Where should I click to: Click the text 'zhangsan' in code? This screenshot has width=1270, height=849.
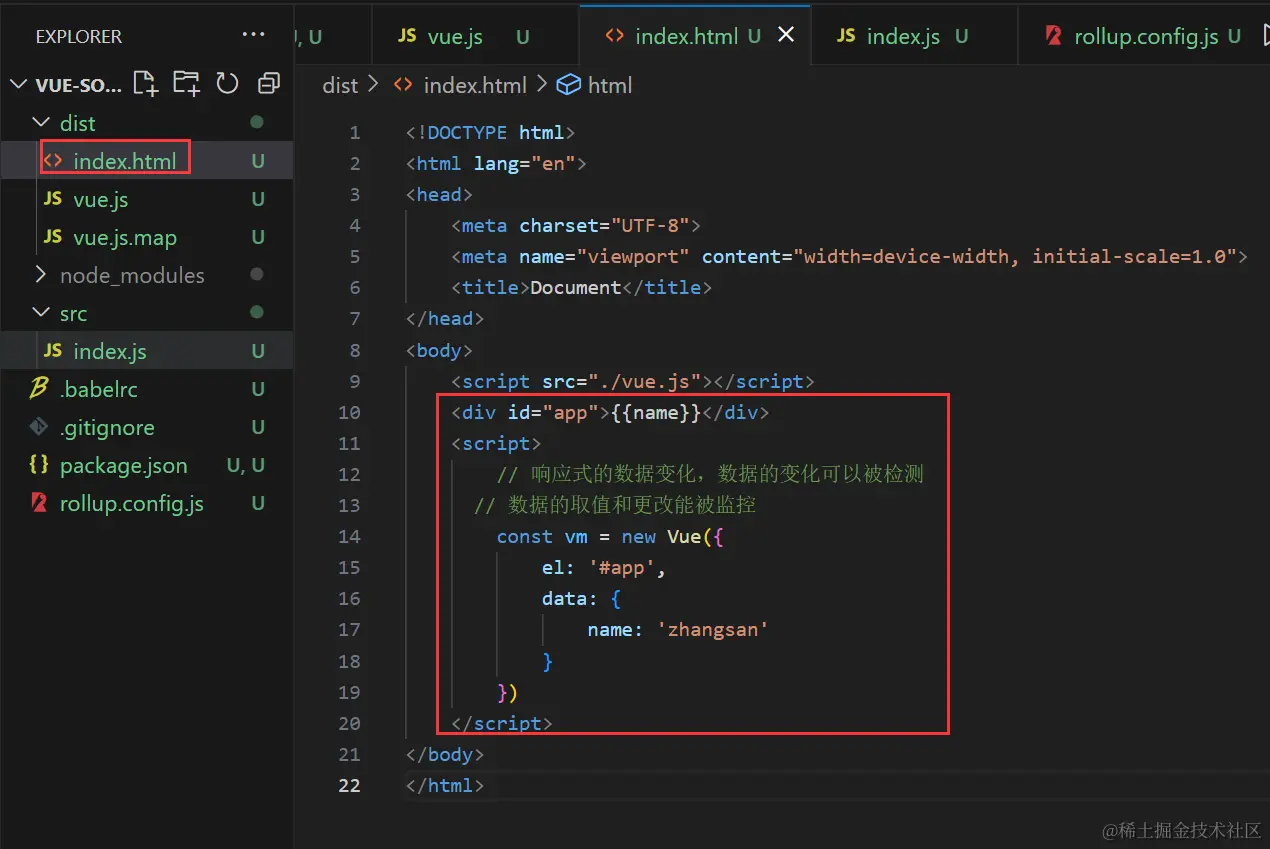click(x=713, y=629)
